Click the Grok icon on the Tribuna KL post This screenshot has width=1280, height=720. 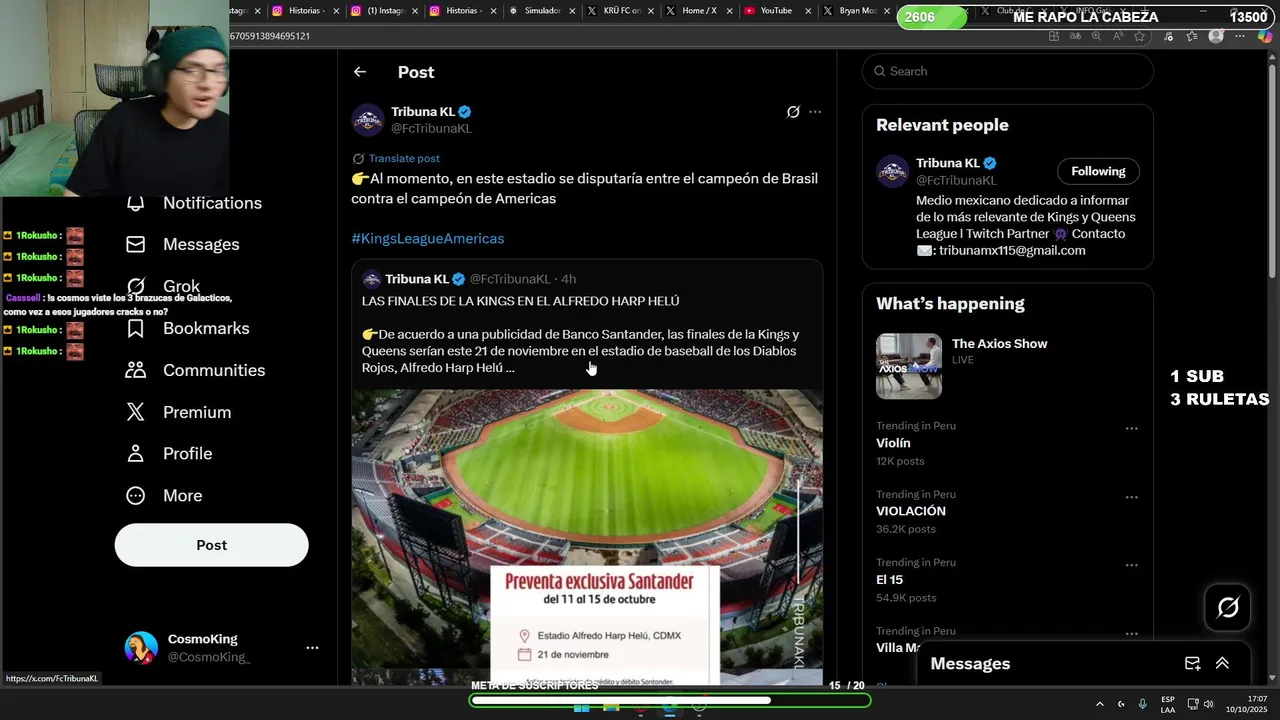[793, 112]
